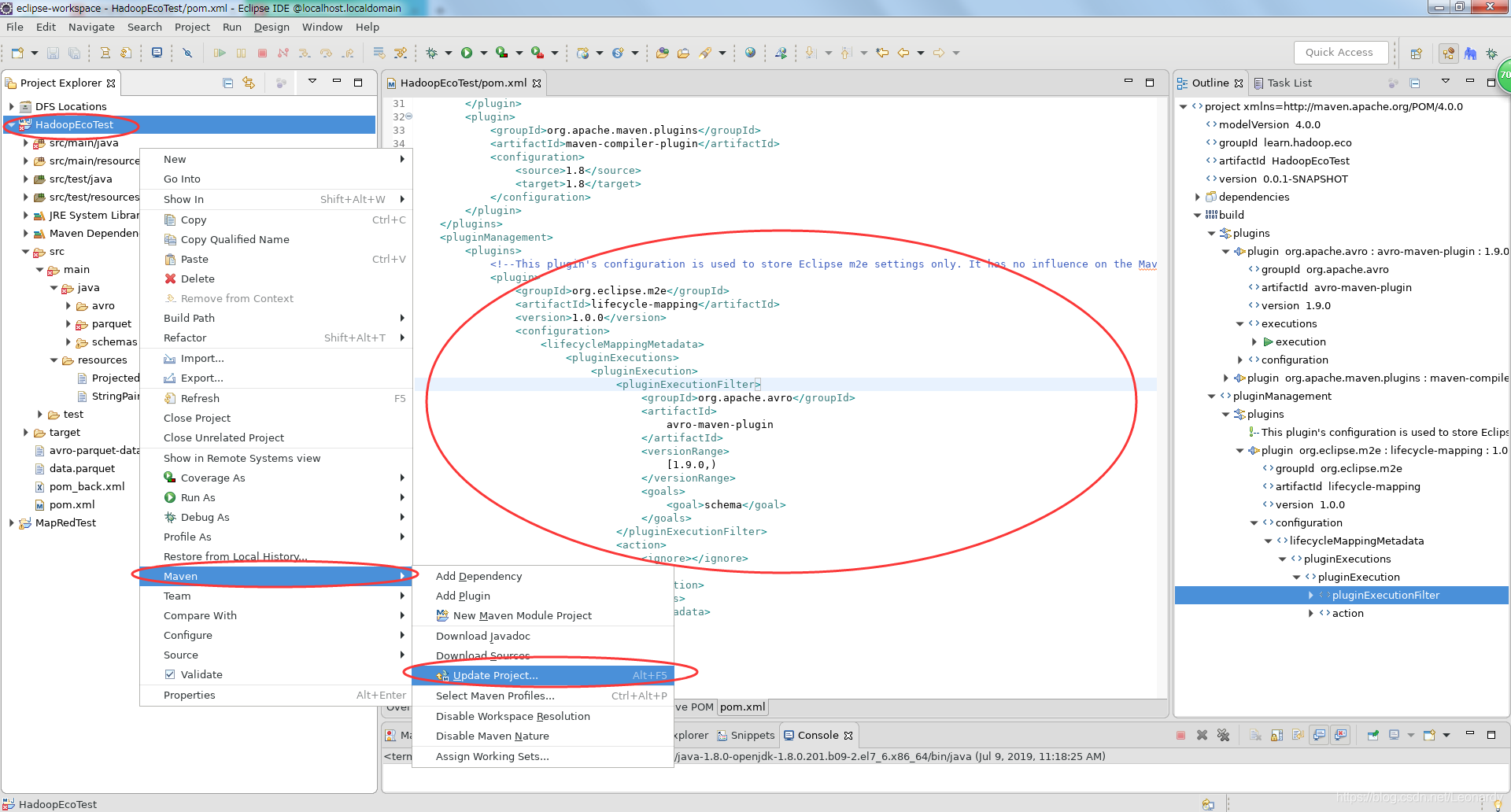Click the Coverage run icon
Screen dimensions: 1511x812
pyautogui.click(x=502, y=53)
